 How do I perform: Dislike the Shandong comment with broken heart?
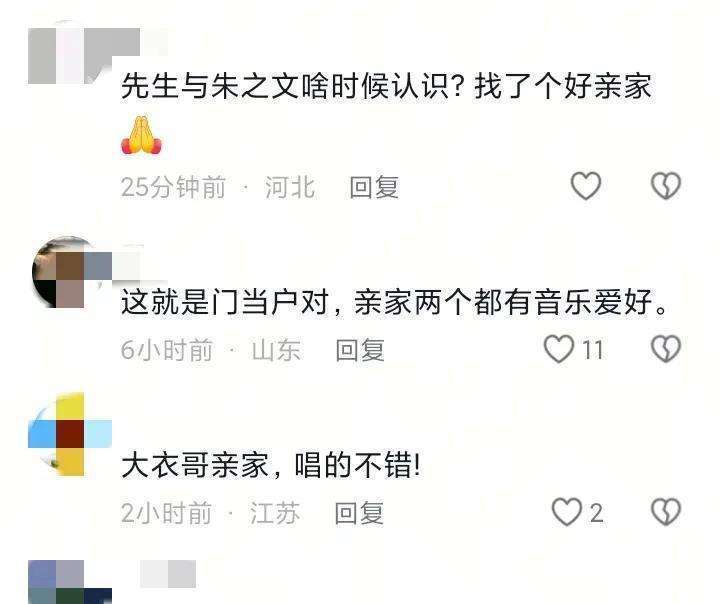666,349
